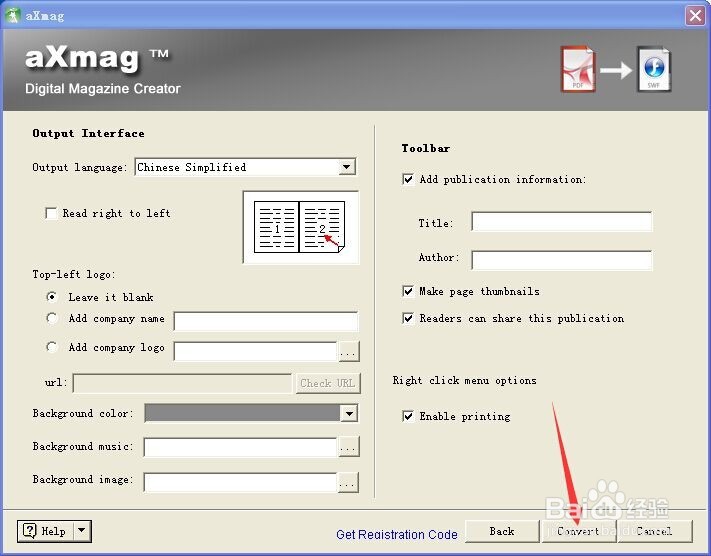This screenshot has width=711, height=556.
Task: Select Add company logo radio option
Action: [52, 347]
